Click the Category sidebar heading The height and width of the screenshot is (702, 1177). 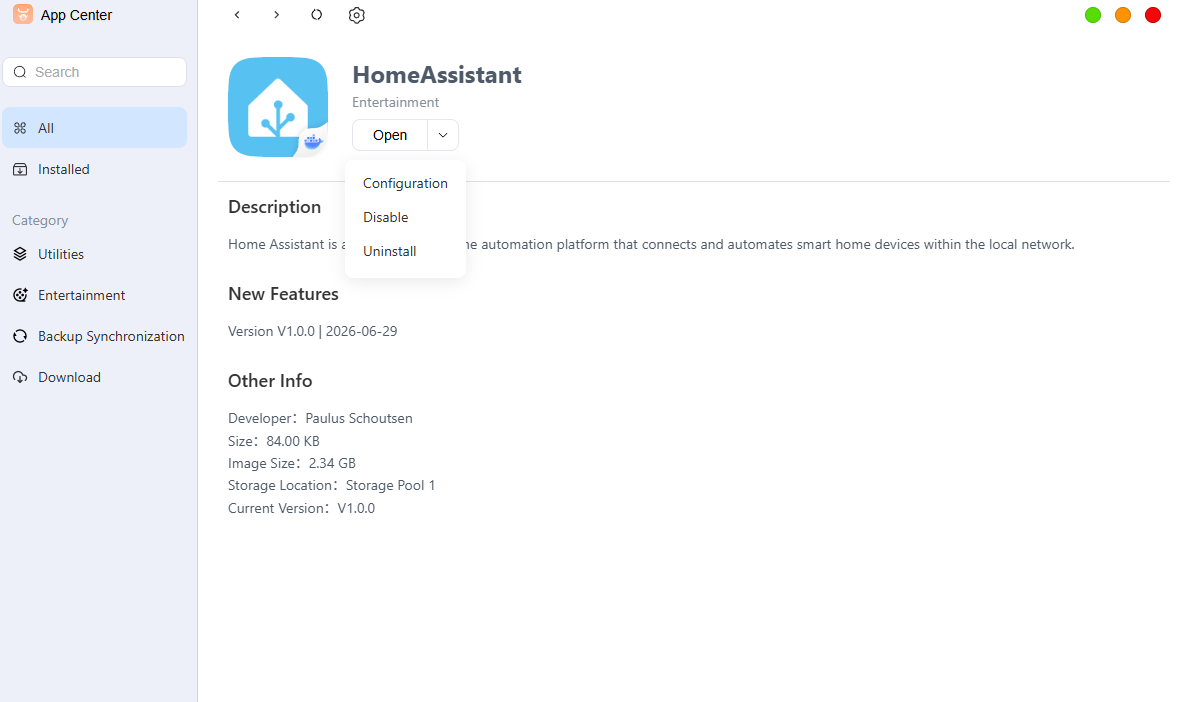click(40, 221)
